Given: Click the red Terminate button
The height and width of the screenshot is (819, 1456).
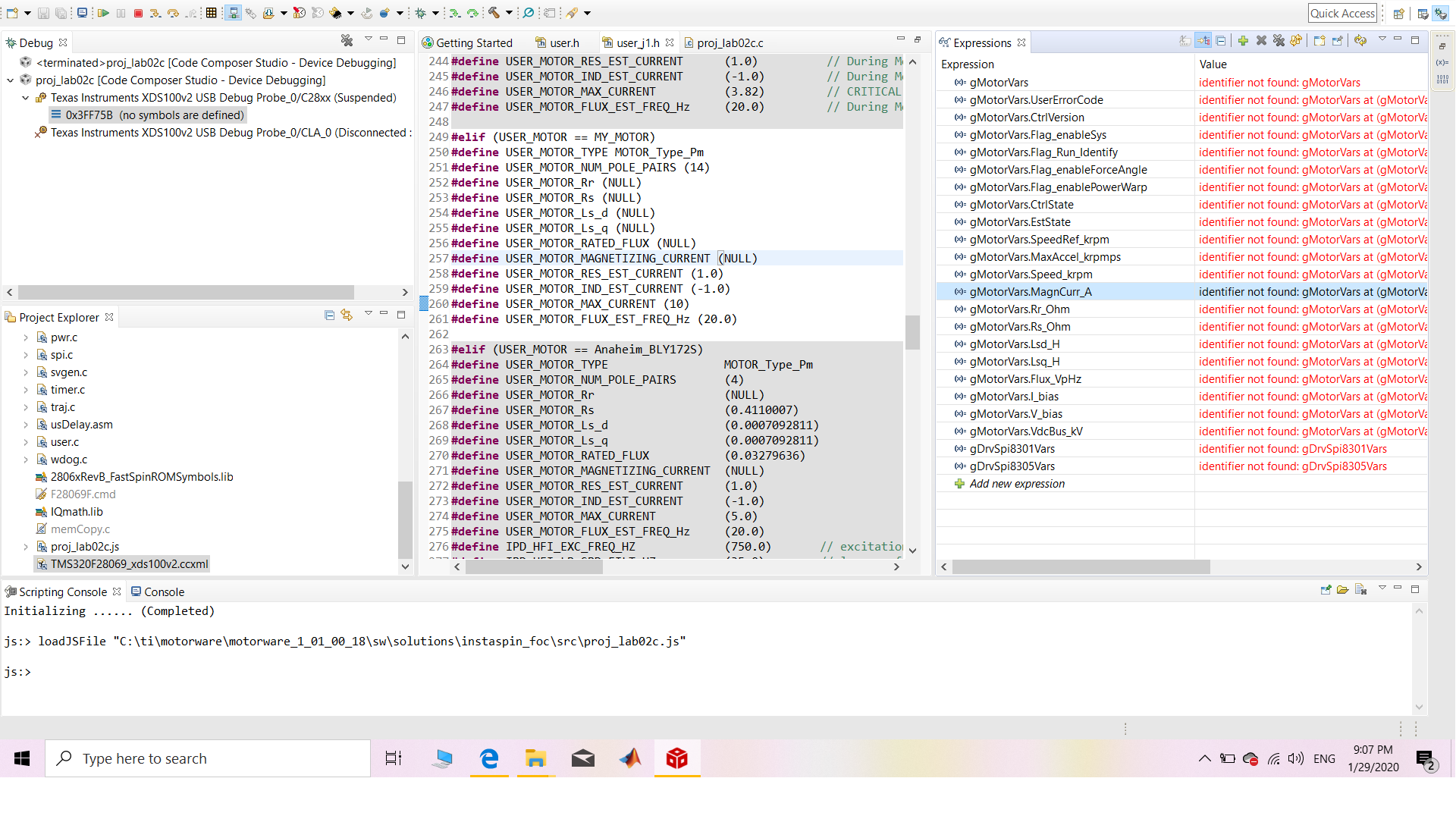Looking at the screenshot, I should [138, 13].
